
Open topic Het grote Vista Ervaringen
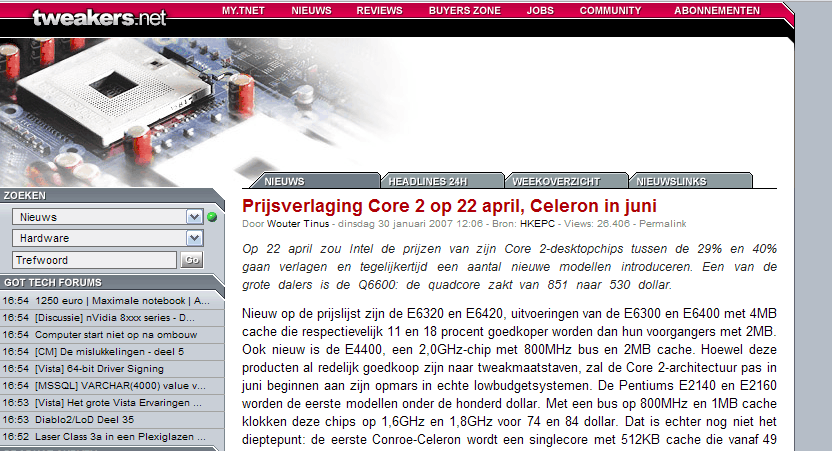(118, 403)
